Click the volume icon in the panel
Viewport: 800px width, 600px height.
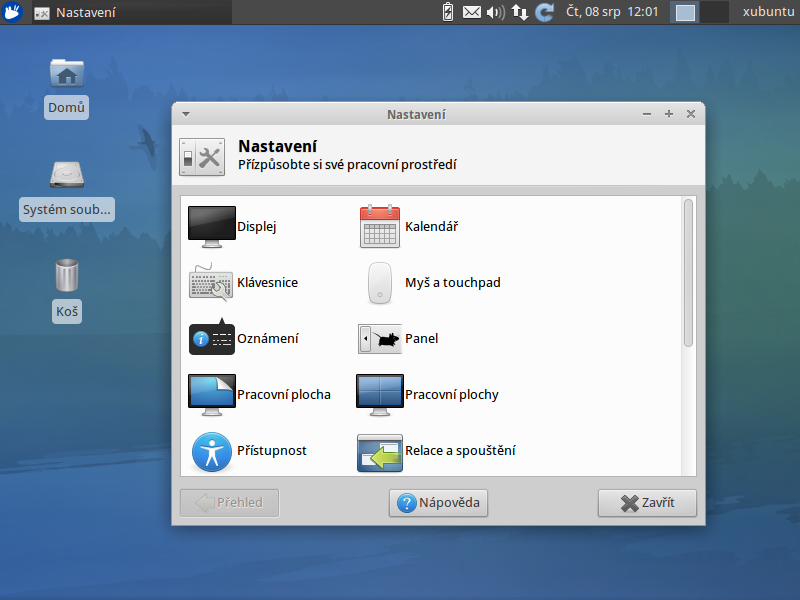[495, 12]
